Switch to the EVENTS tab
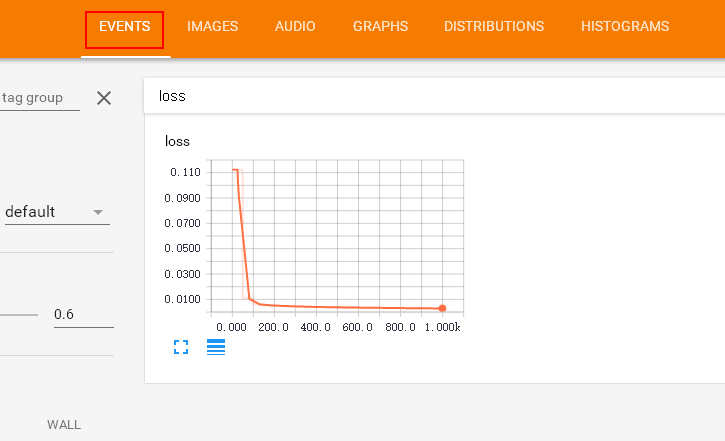 coord(124,27)
